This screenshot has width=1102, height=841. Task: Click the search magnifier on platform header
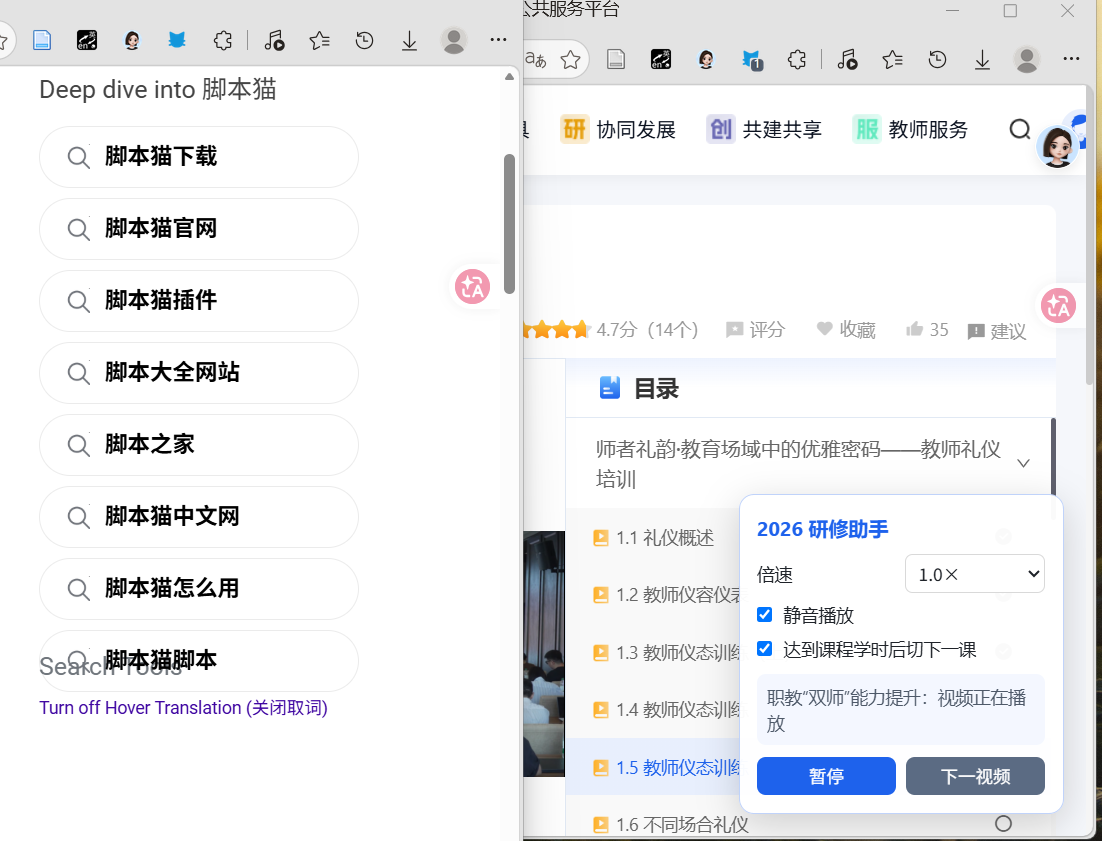[x=1019, y=129]
